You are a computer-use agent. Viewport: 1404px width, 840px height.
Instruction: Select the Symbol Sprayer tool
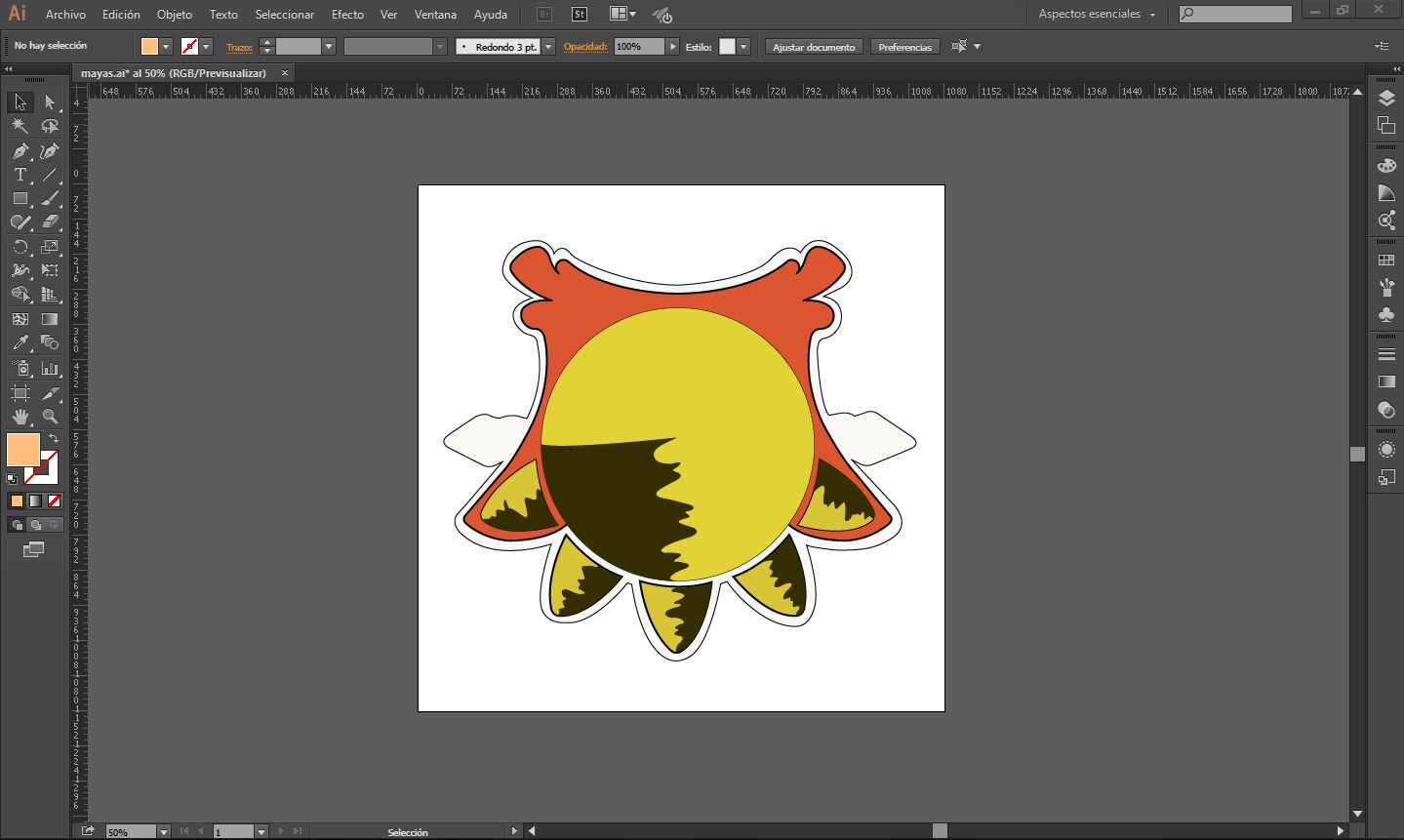coord(20,368)
